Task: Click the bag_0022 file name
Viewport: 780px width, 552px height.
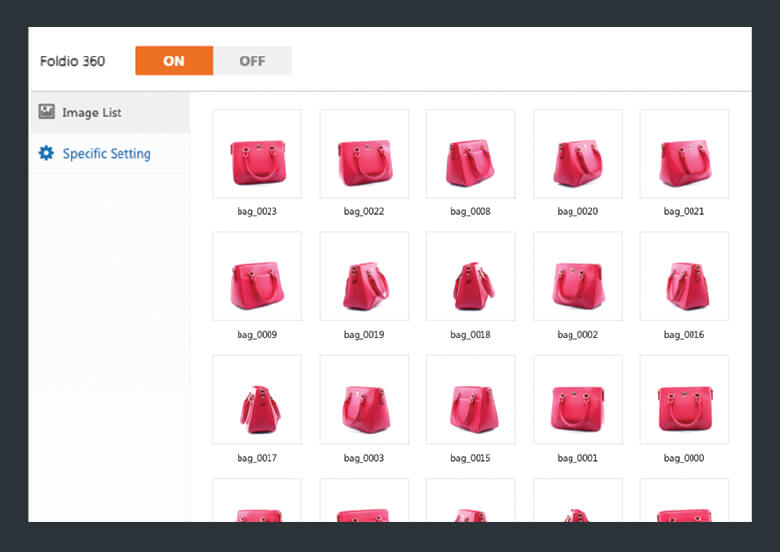Action: tap(364, 211)
